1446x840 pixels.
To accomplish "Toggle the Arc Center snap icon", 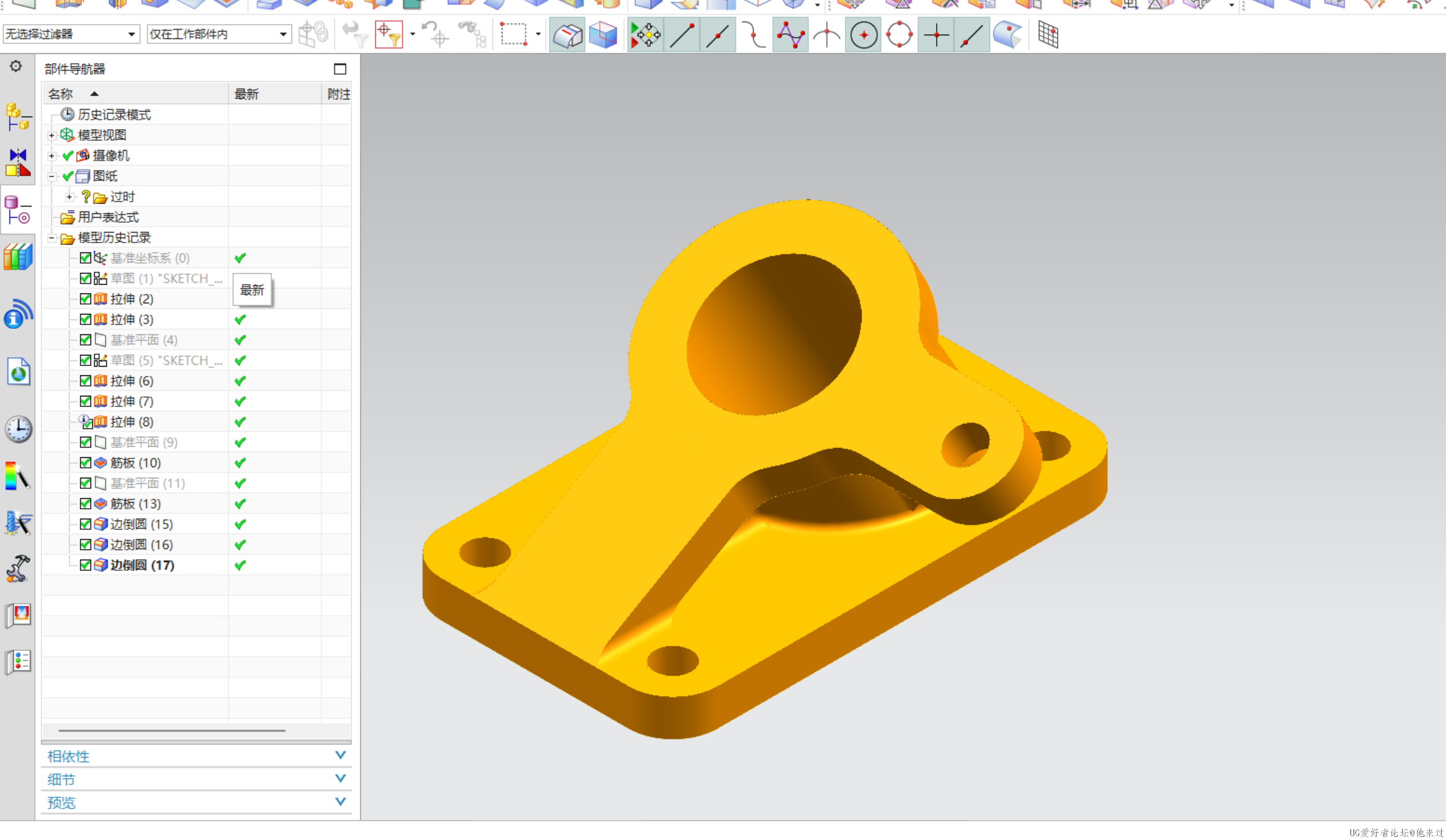I will click(x=864, y=35).
